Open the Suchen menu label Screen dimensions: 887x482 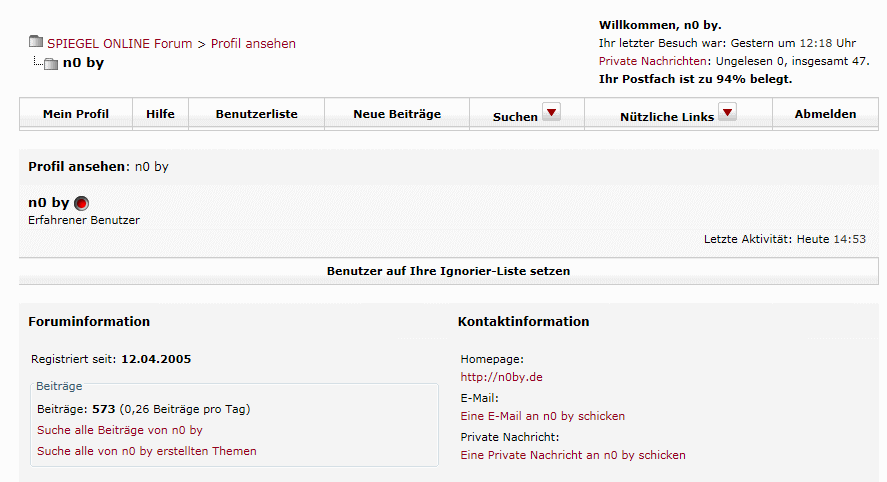click(x=515, y=117)
